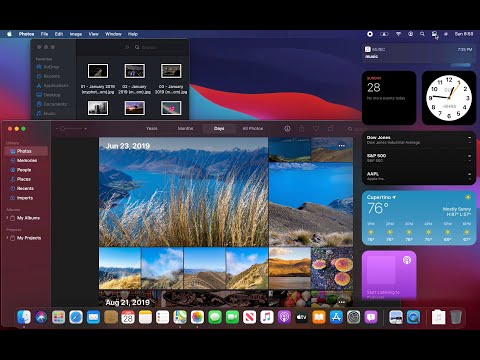Expand the My Albums chevron
Screen dimensions: 480x360
pyautogui.click(x=7, y=218)
